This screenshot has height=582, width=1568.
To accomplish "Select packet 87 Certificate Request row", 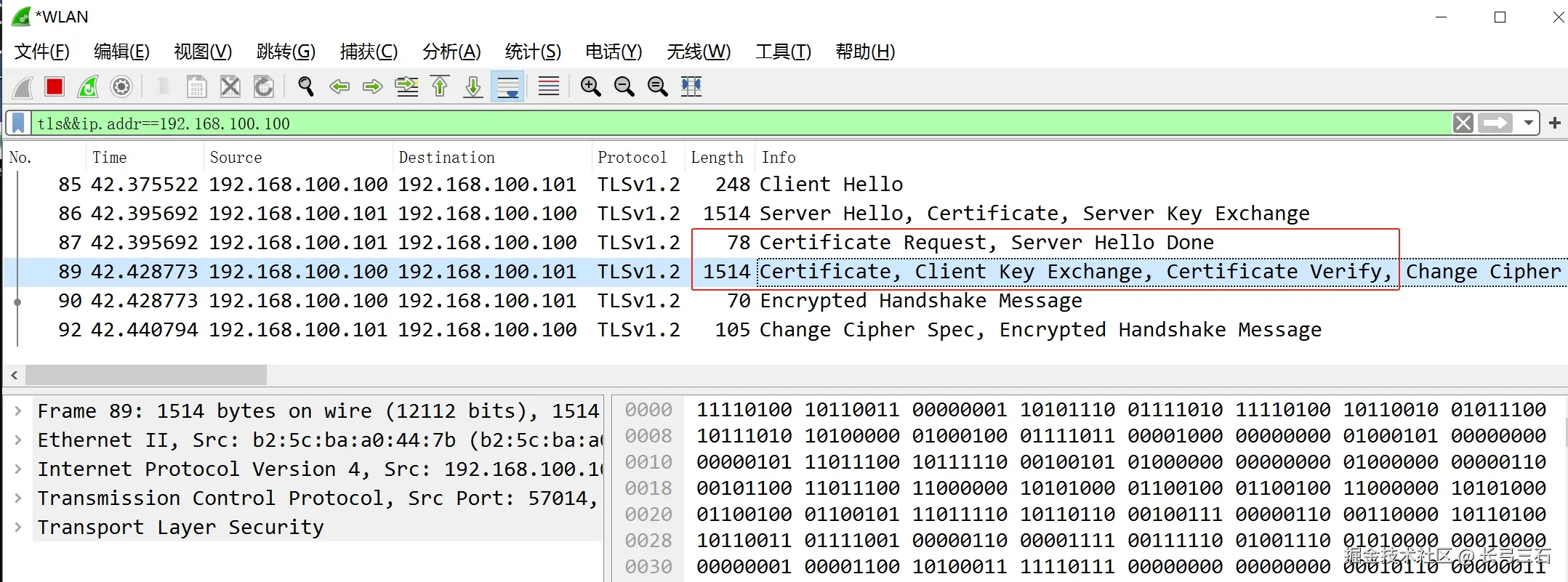I will [785, 243].
